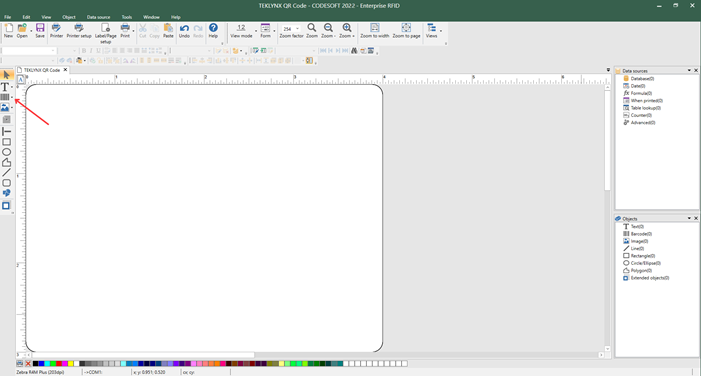Open Printer setup
The height and width of the screenshot is (376, 701).
(x=79, y=31)
